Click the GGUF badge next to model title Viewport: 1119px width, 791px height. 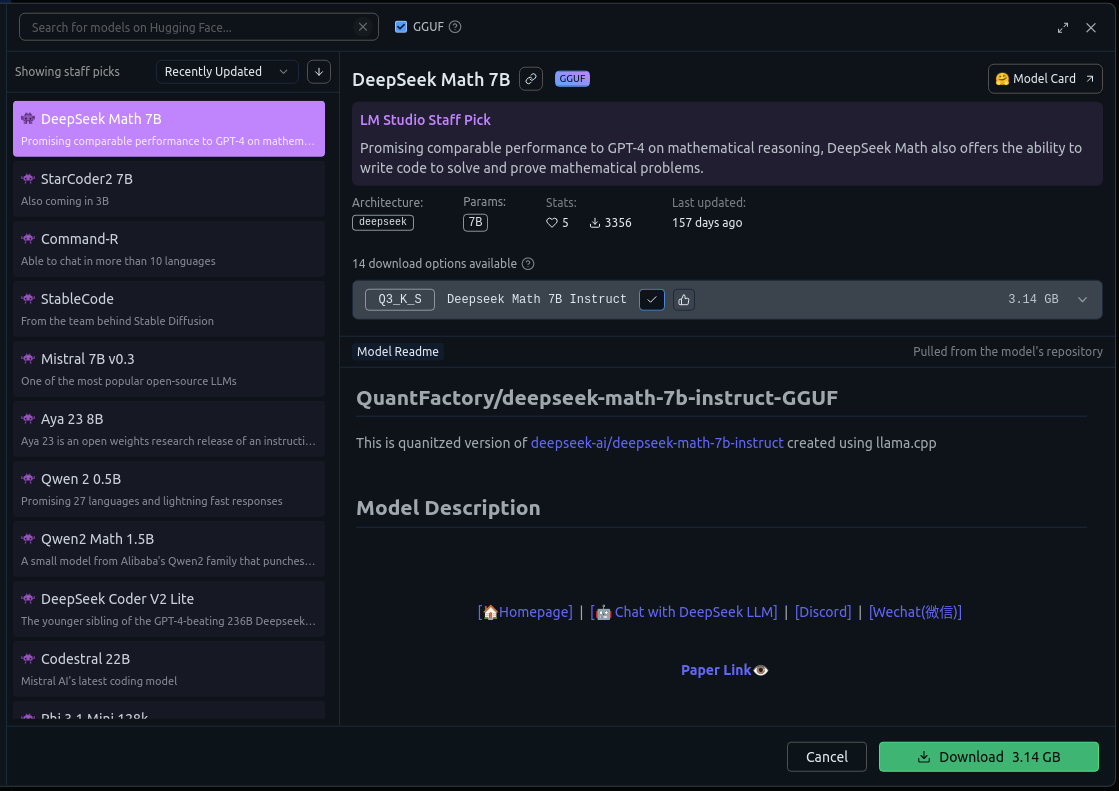pyautogui.click(x=572, y=79)
